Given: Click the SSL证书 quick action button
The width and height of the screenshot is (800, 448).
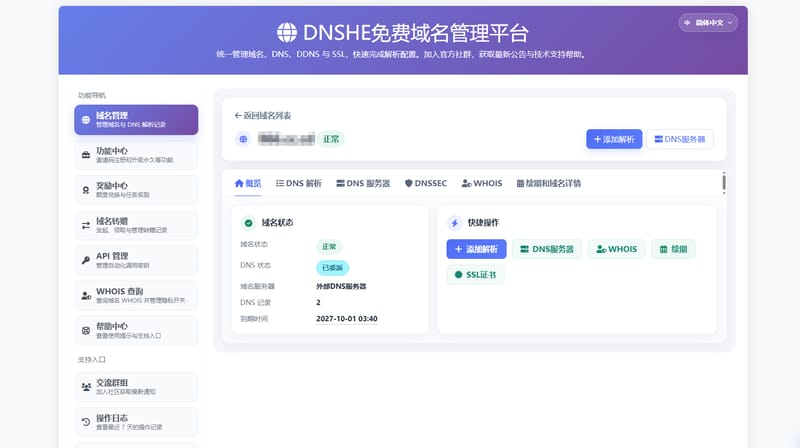Looking at the screenshot, I should [x=476, y=275].
